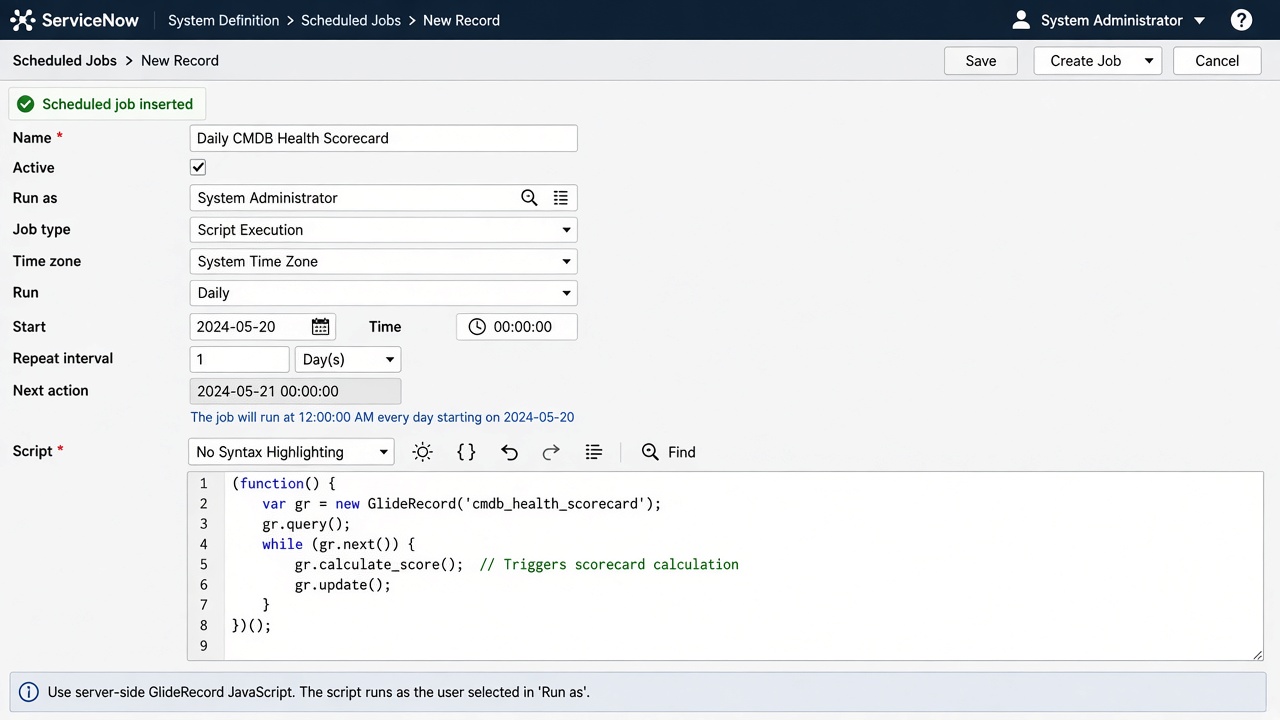This screenshot has height=720, width=1280.
Task: Click the Name input field
Action: [x=383, y=138]
